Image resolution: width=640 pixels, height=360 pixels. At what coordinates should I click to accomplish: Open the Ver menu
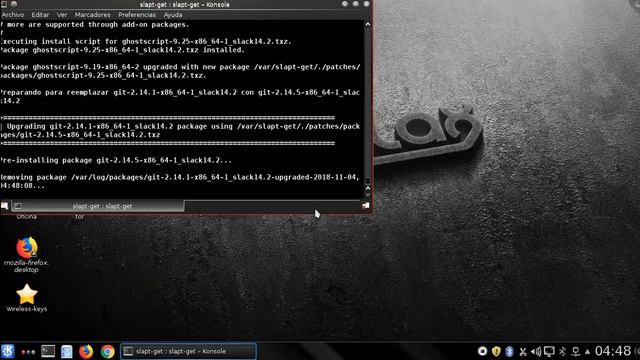coord(62,15)
